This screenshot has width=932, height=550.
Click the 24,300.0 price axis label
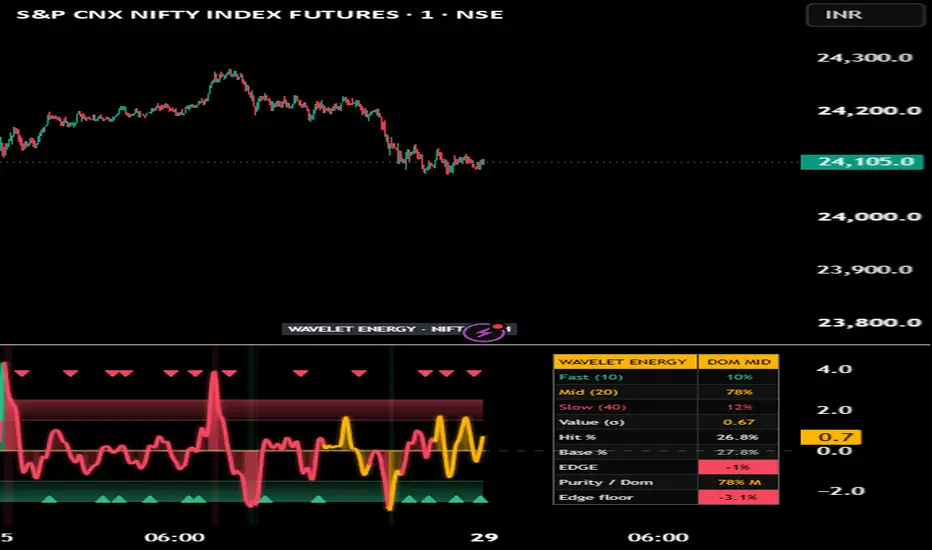pyautogui.click(x=864, y=58)
